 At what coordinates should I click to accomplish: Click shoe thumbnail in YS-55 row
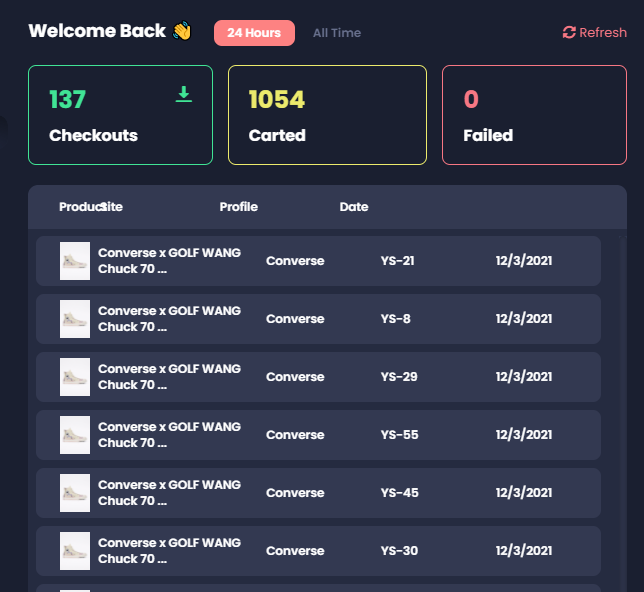(x=75, y=435)
